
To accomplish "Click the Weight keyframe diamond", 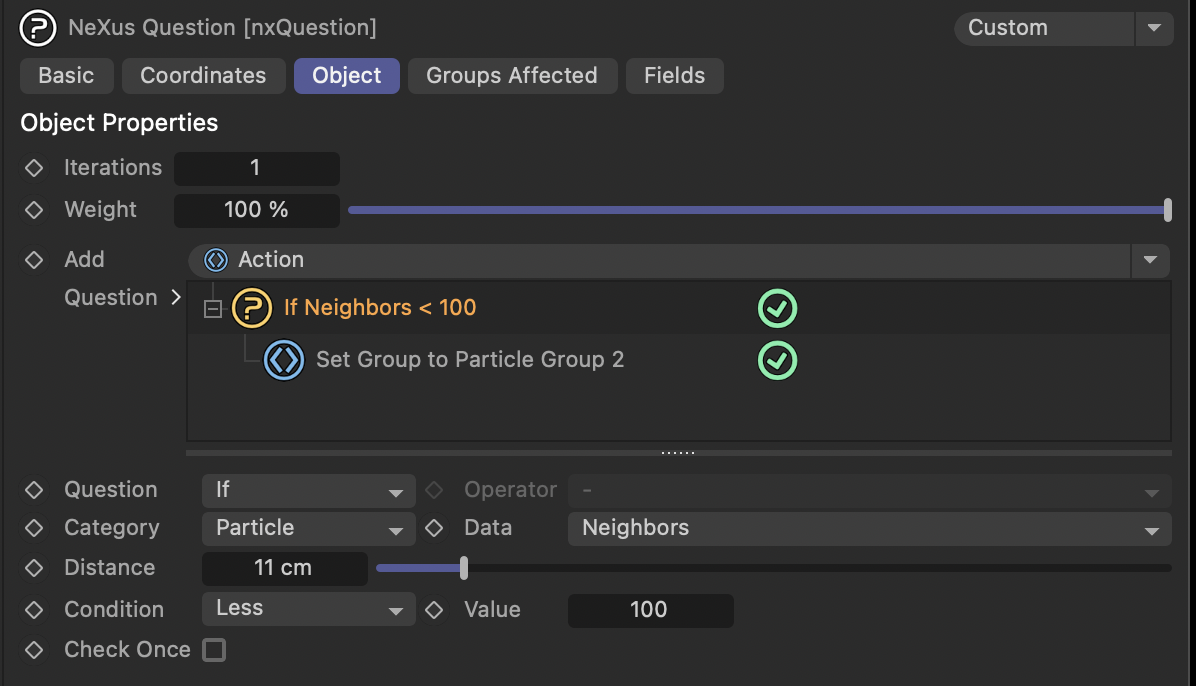I will (x=34, y=210).
